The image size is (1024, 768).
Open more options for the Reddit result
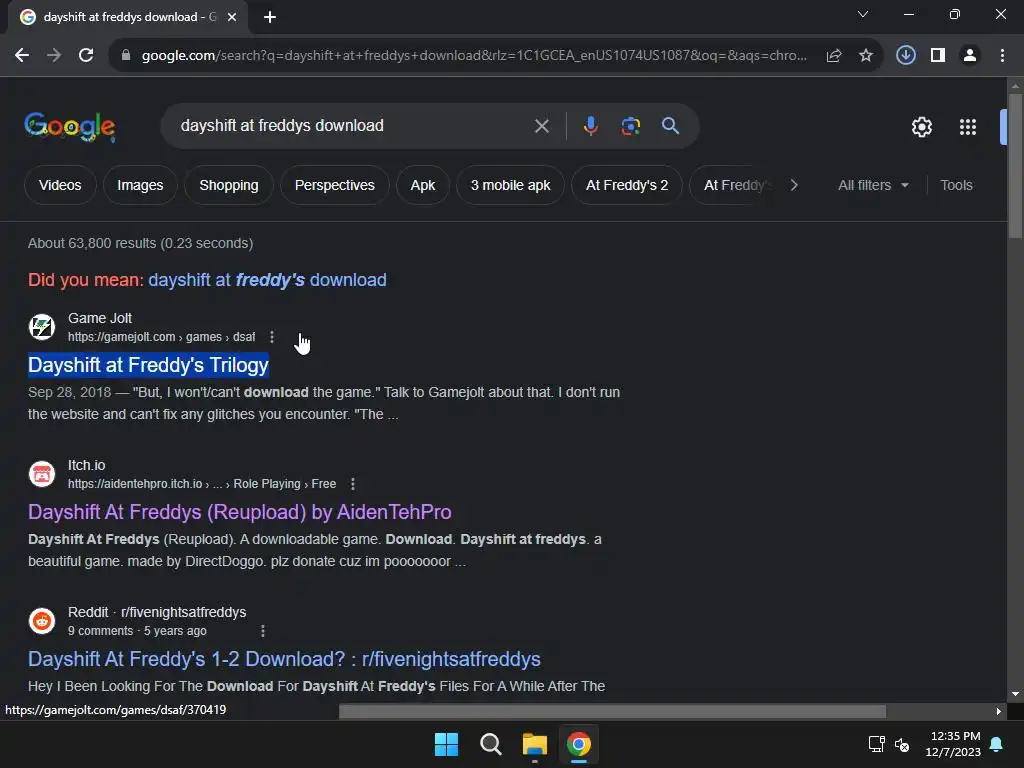[x=263, y=631]
